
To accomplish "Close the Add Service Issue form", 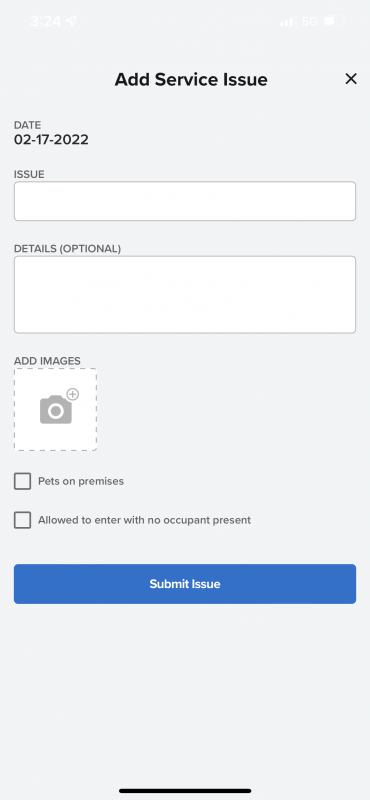I will [351, 79].
